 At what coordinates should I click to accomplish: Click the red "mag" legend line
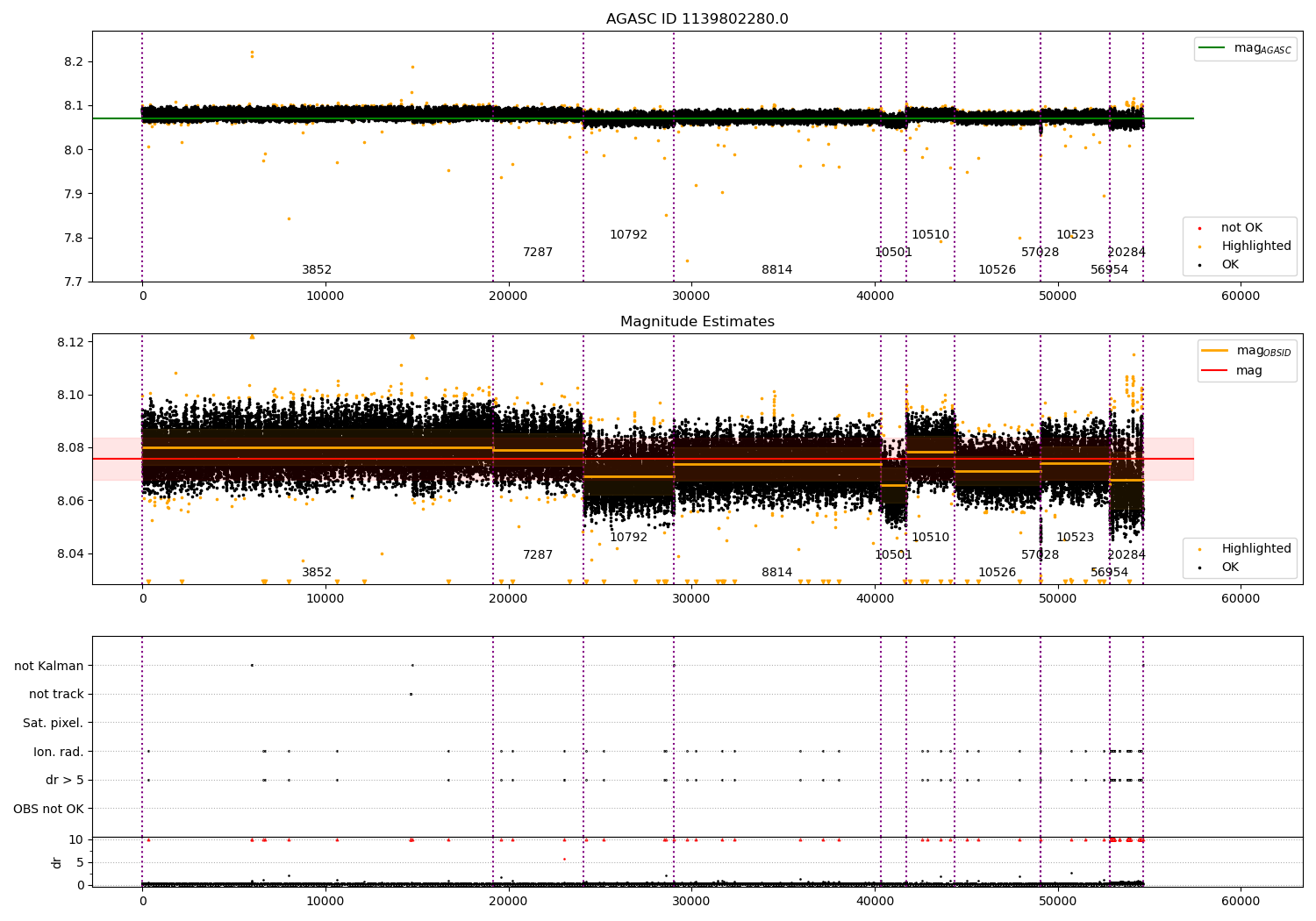click(x=1214, y=371)
